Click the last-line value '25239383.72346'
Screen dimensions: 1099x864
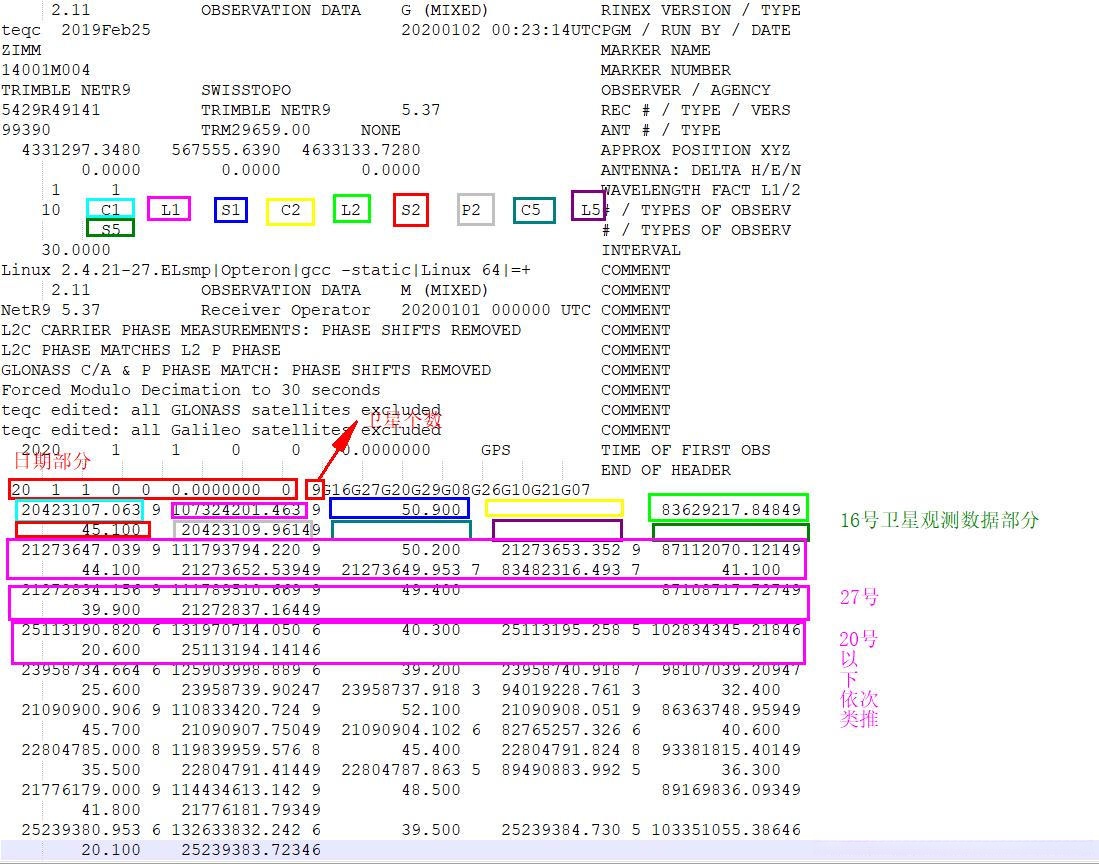pyautogui.click(x=251, y=849)
